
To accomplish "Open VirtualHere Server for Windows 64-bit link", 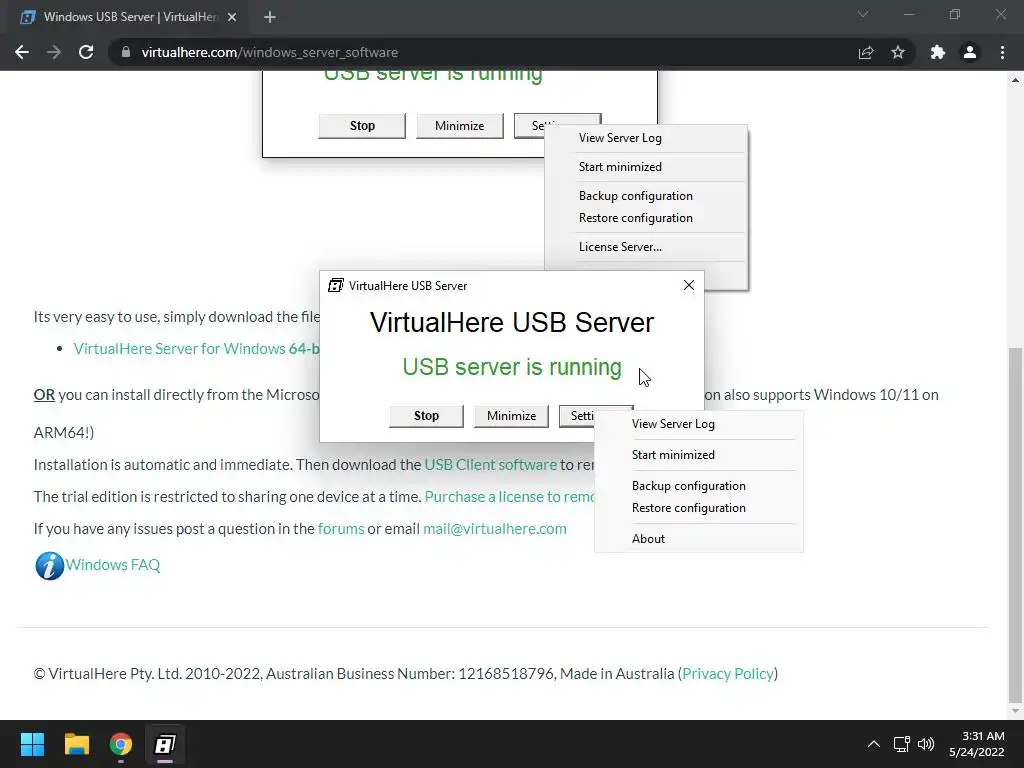I will tap(196, 349).
